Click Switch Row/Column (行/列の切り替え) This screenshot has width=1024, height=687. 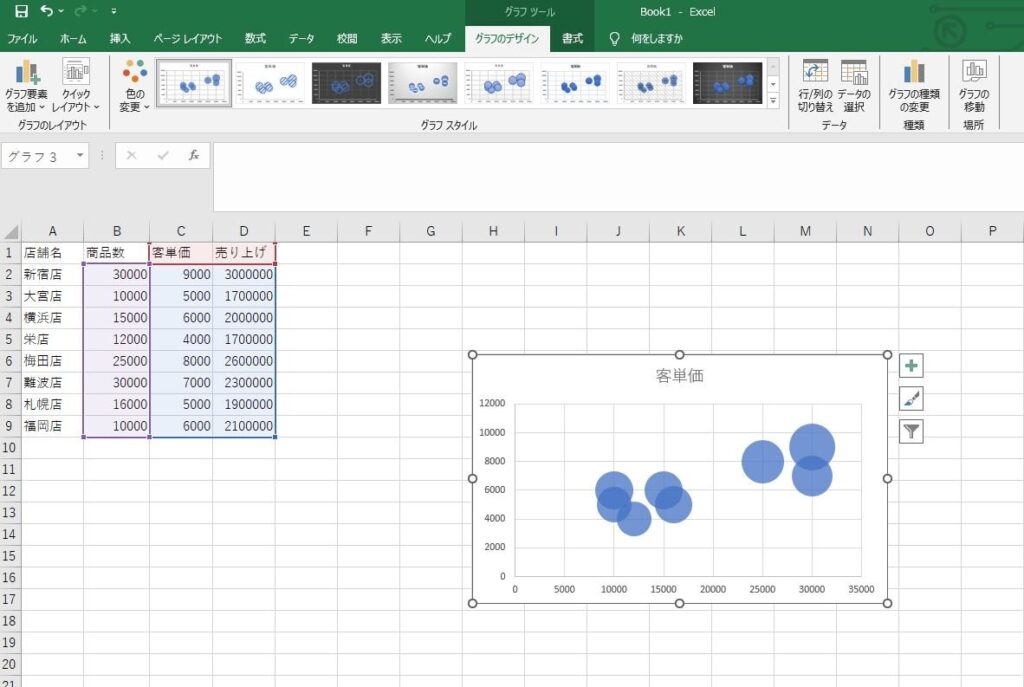pyautogui.click(x=815, y=86)
